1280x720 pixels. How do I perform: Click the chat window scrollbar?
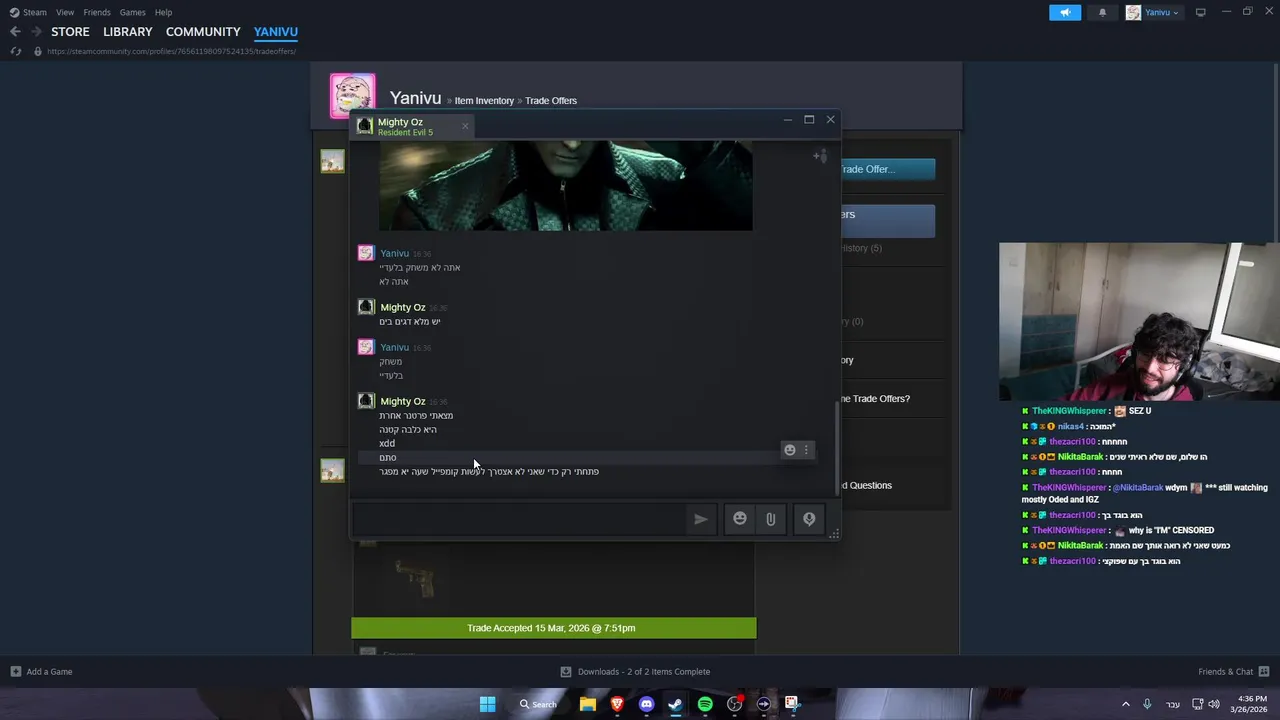pyautogui.click(x=838, y=447)
